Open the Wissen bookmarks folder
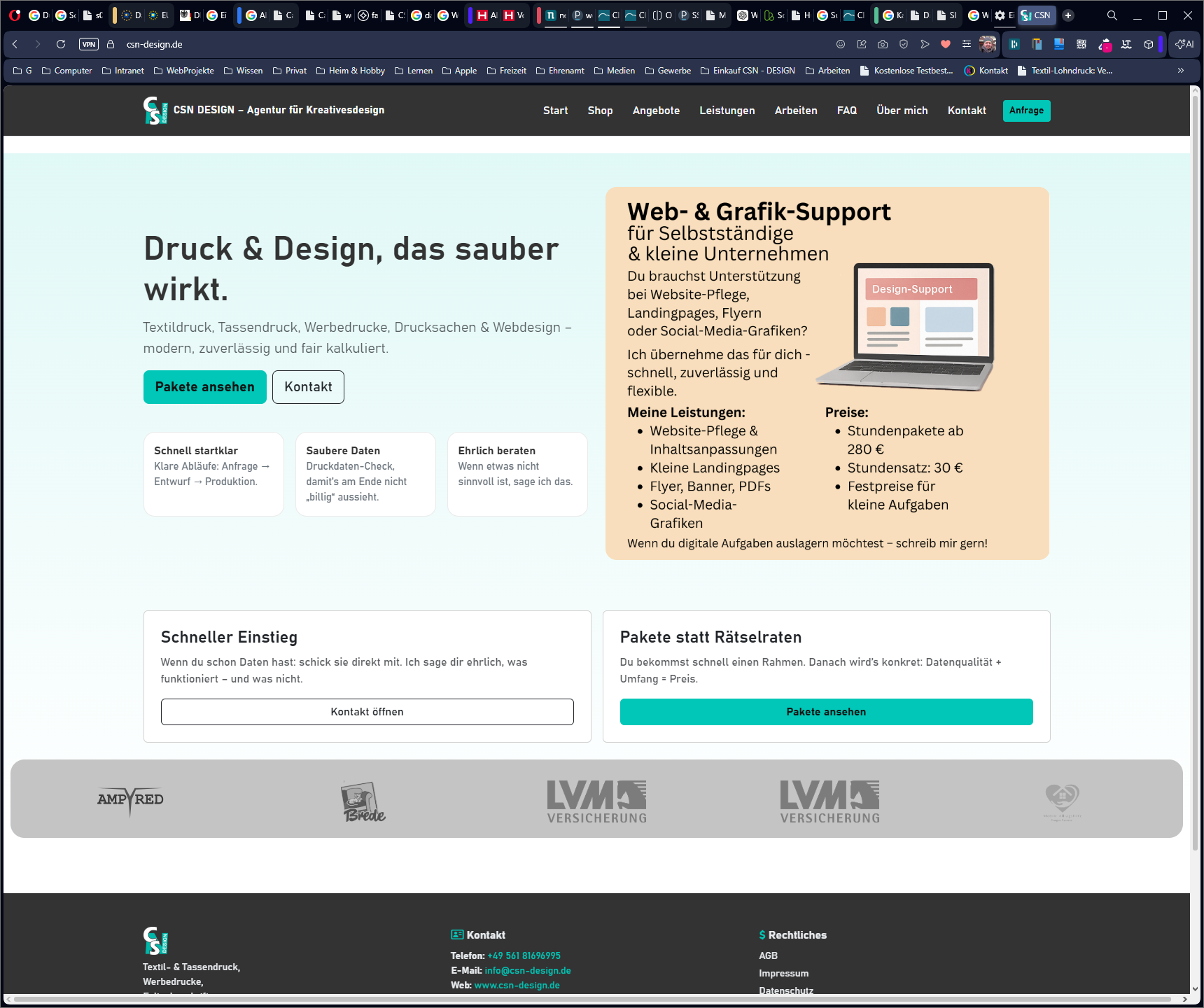 [x=243, y=71]
